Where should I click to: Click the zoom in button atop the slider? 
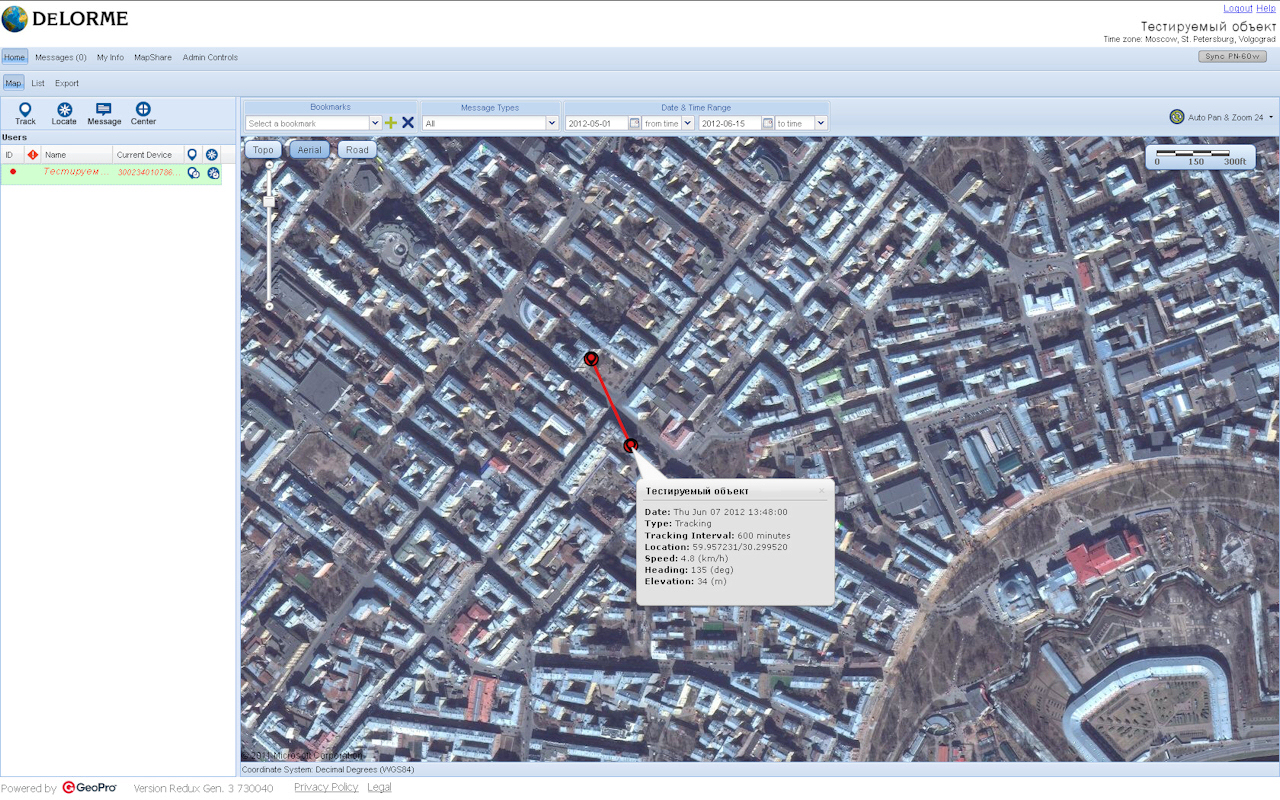[x=269, y=165]
